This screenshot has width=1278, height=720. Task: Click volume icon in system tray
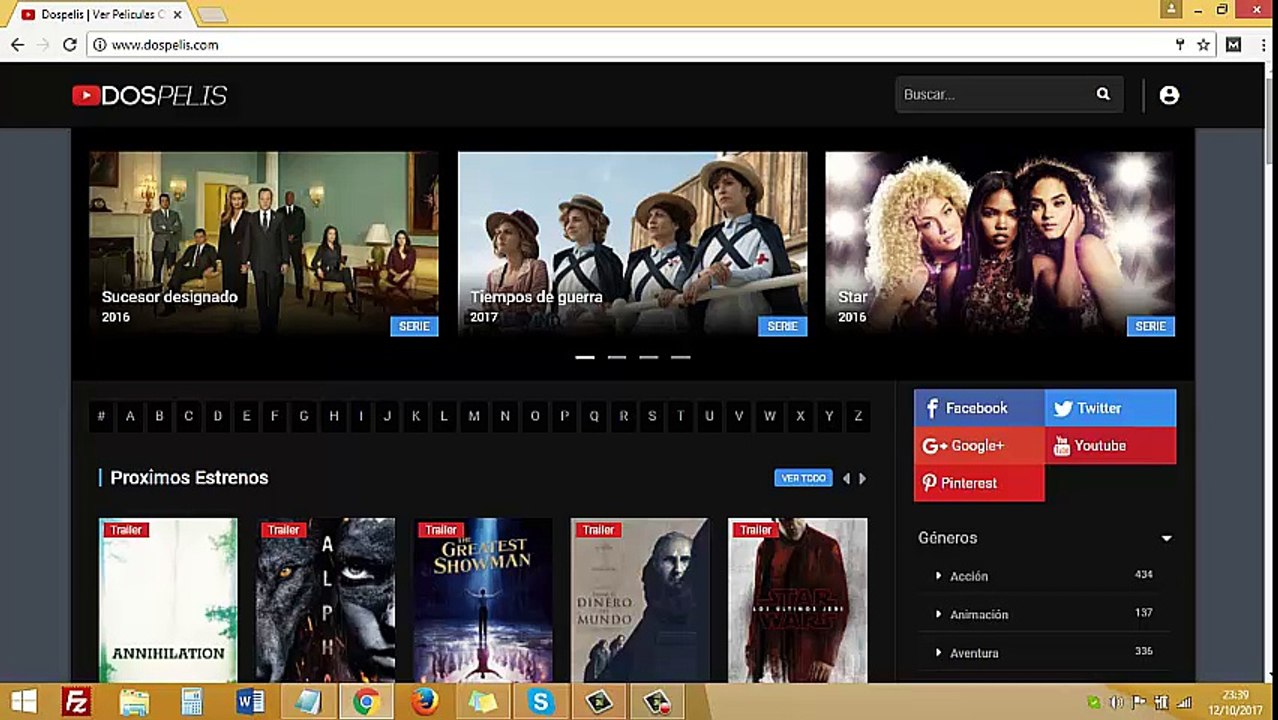[1117, 702]
